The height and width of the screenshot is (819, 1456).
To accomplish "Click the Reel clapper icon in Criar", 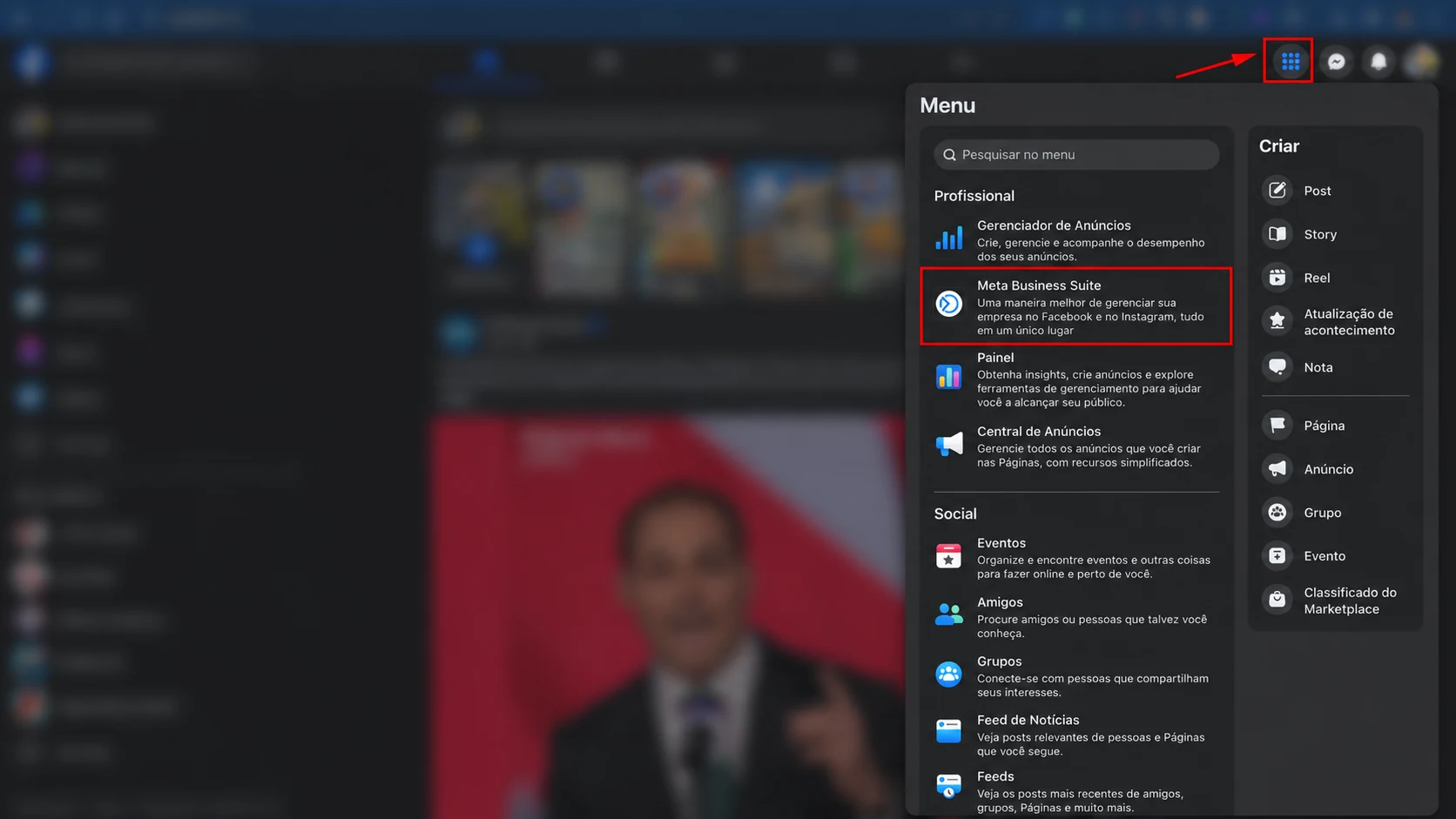I will 1277,278.
